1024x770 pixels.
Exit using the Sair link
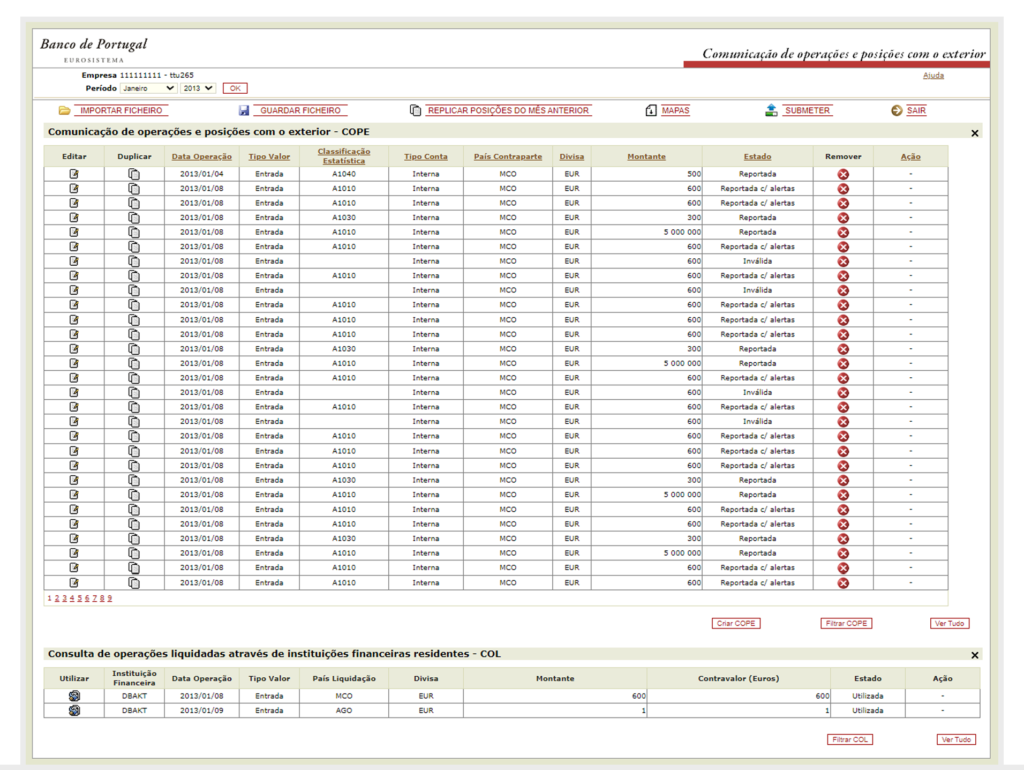pyautogui.click(x=916, y=110)
